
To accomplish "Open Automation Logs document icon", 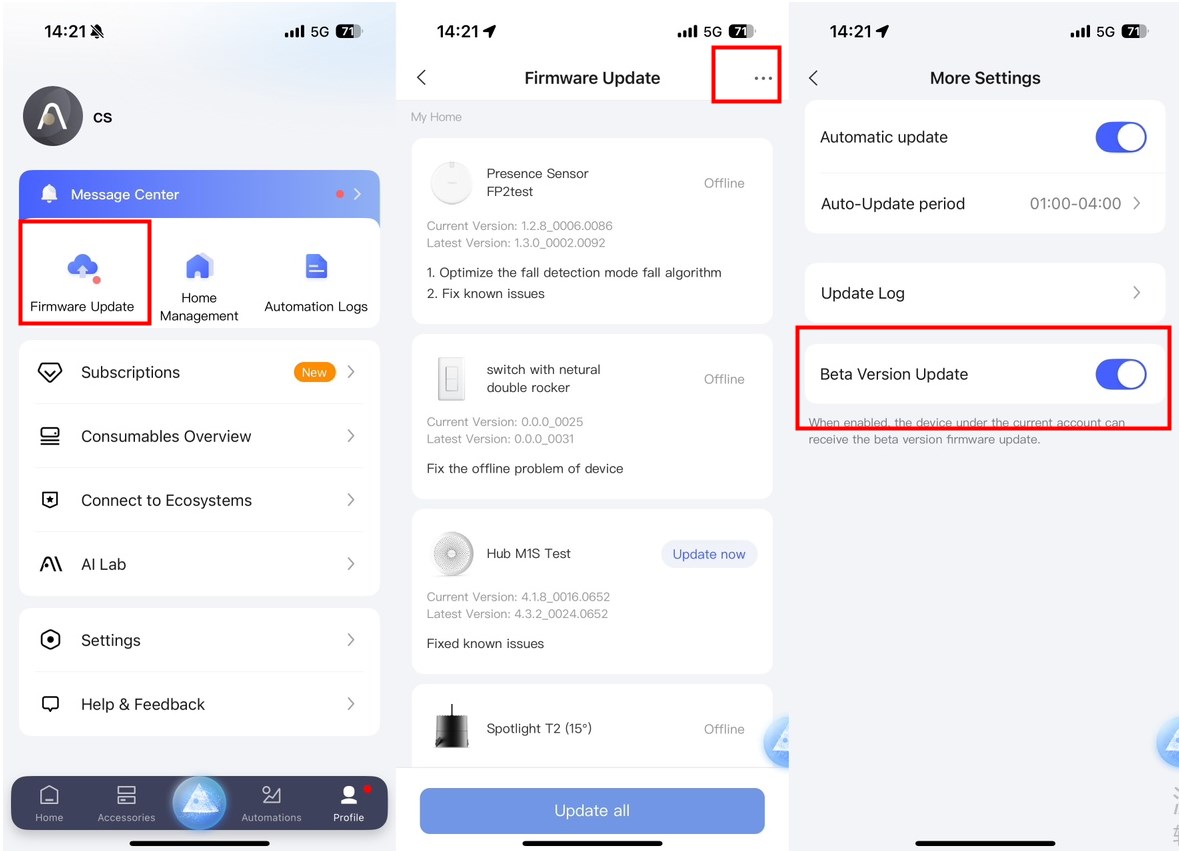I will point(316,266).
